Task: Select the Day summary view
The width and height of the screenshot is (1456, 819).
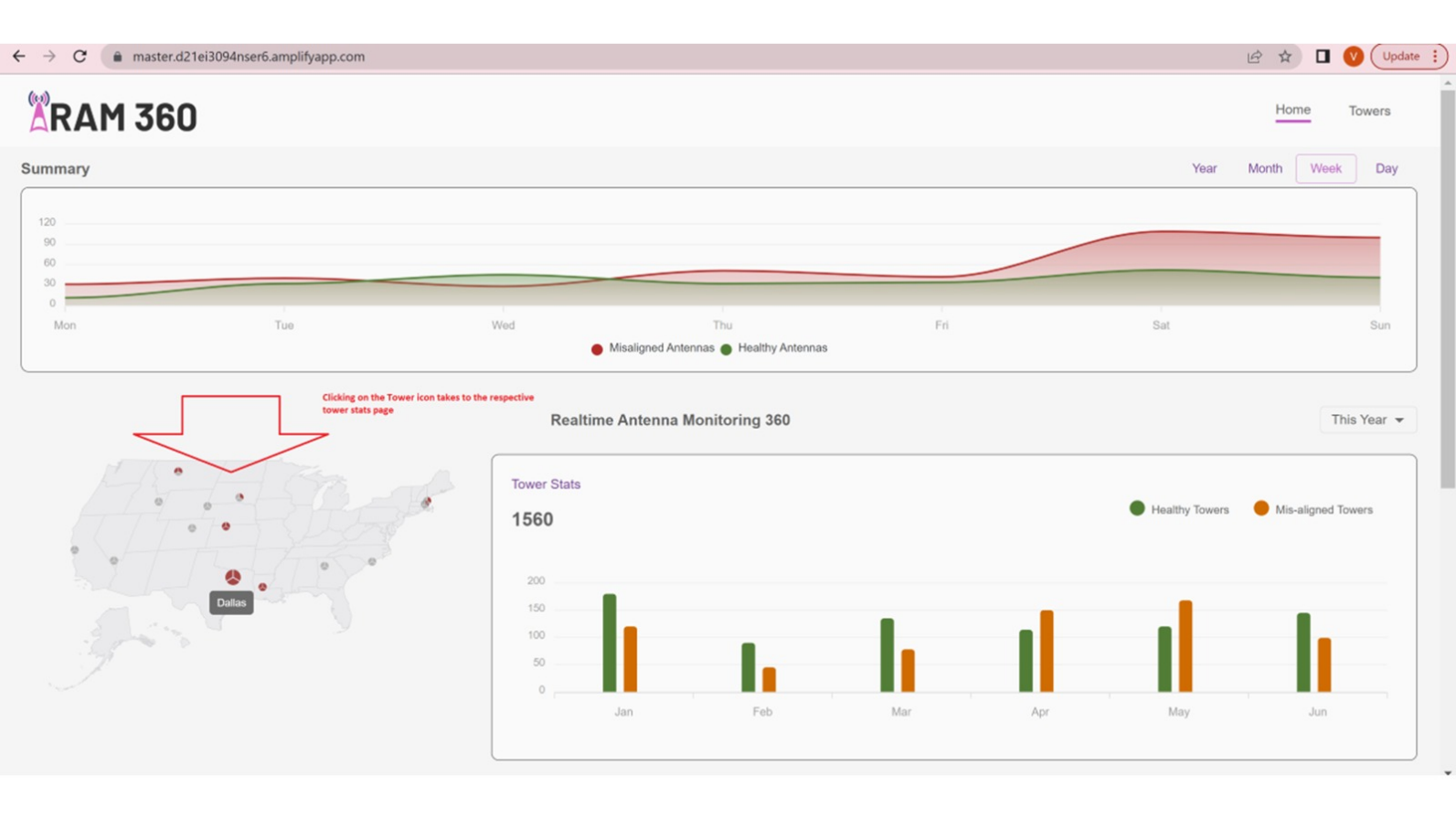Action: 1386,168
